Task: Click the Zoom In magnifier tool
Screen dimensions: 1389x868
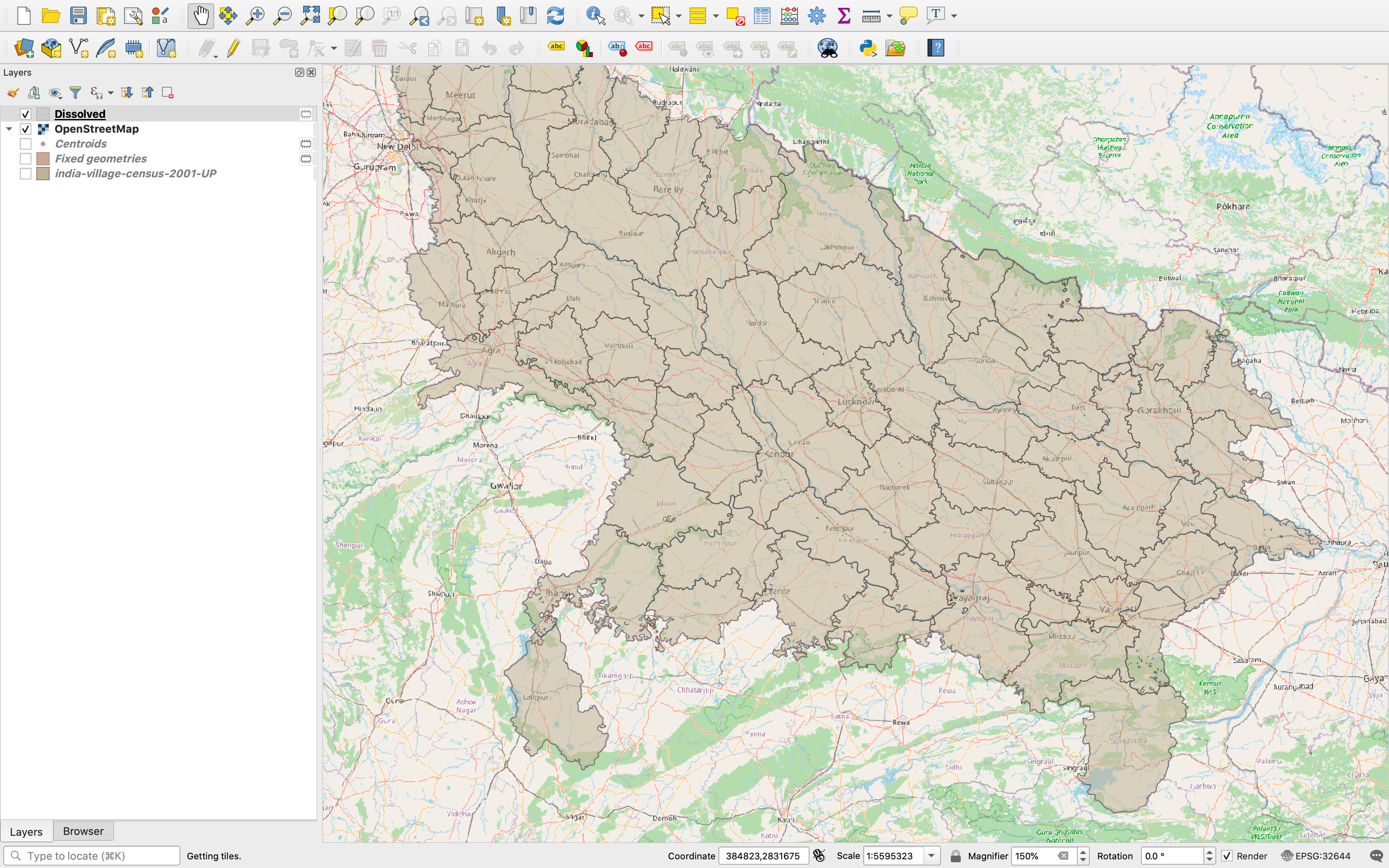Action: coord(255,16)
